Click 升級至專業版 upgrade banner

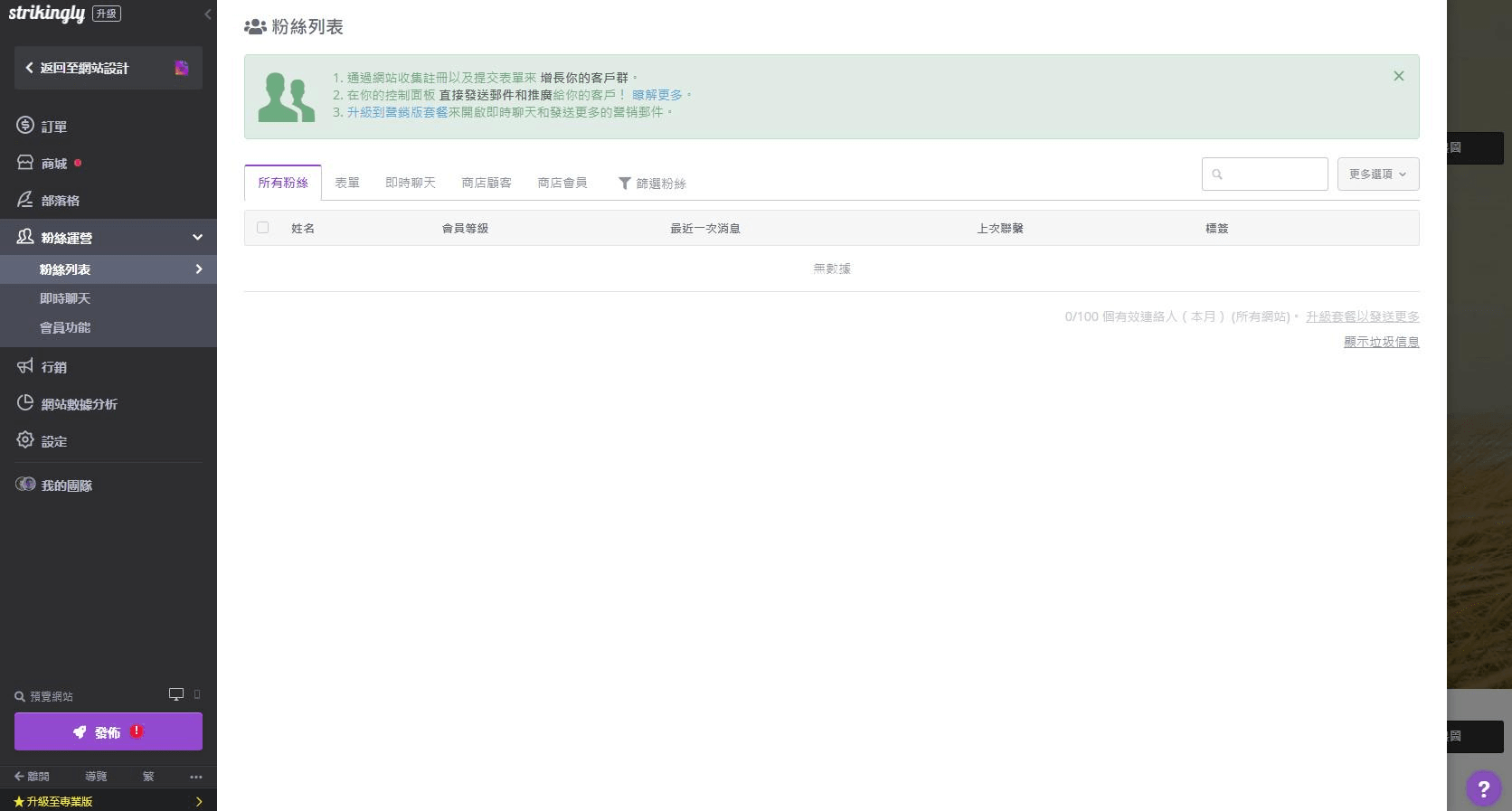pos(109,801)
